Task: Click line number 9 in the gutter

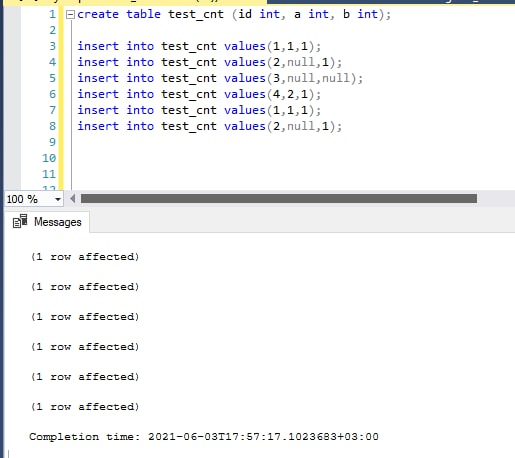Action: [x=52, y=142]
